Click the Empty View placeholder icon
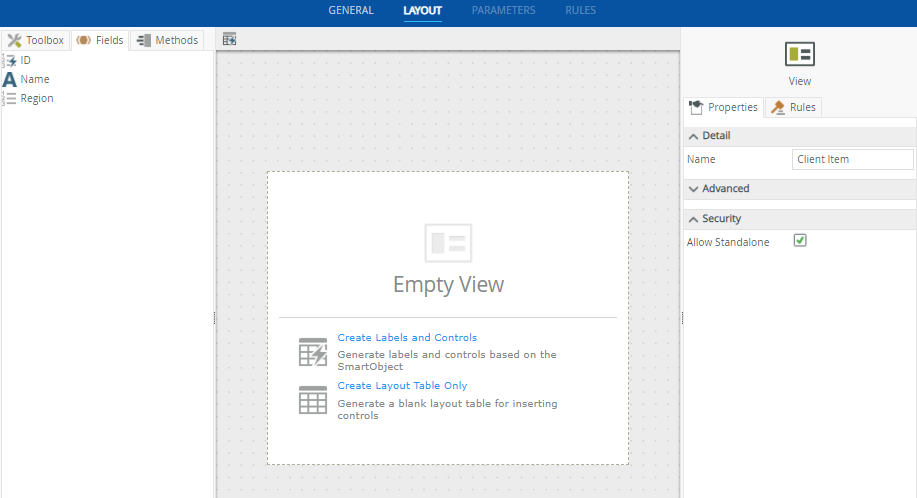The image size is (917, 498). pos(448,243)
